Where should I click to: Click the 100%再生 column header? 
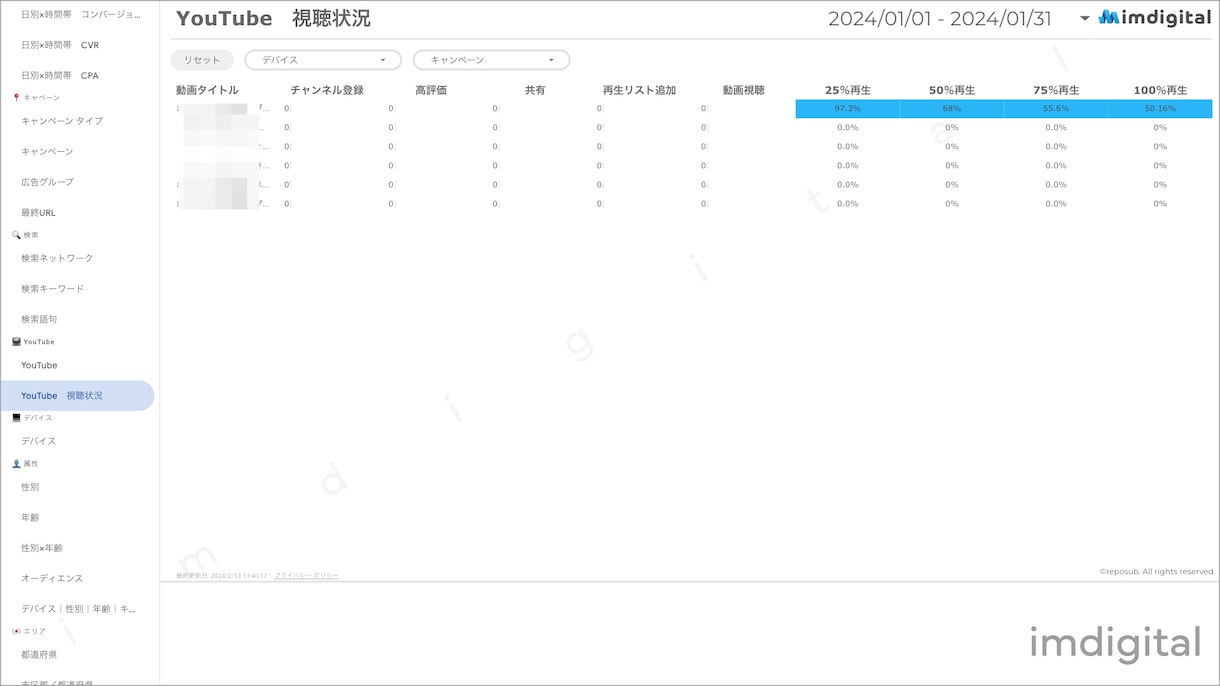coord(1160,90)
